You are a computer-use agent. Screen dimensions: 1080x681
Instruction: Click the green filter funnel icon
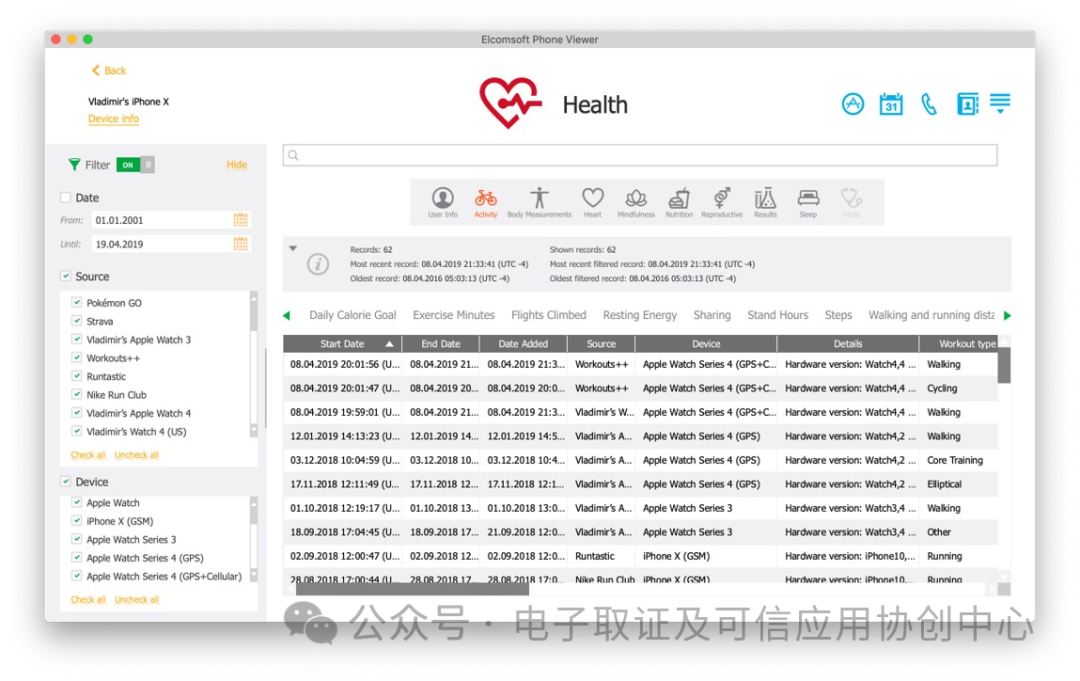pos(74,165)
